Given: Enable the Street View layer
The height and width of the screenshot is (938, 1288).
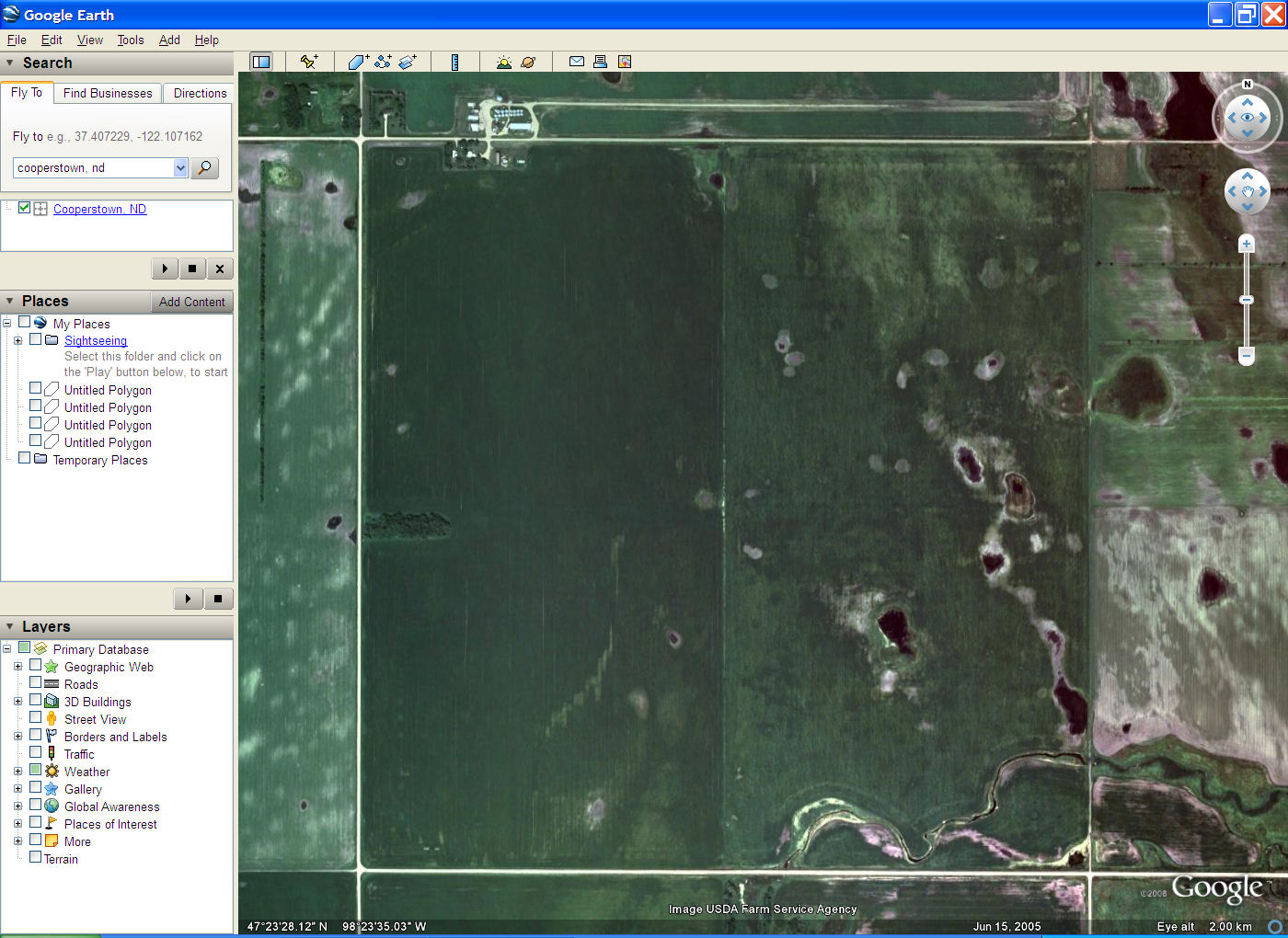Looking at the screenshot, I should coord(36,717).
